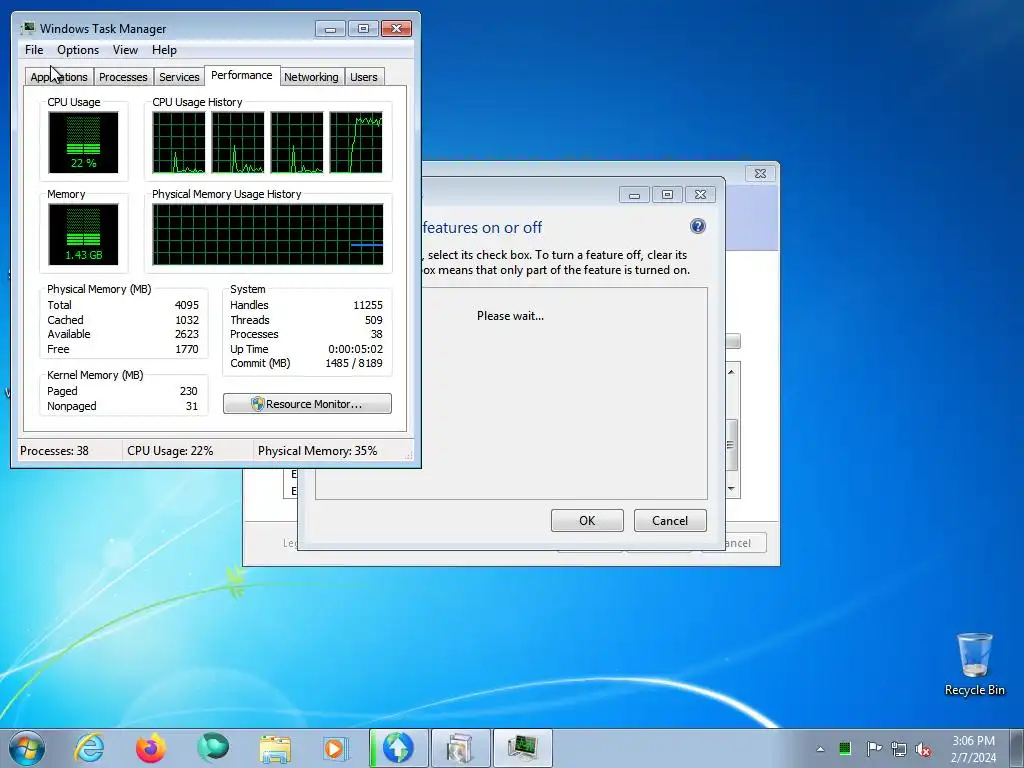Click the background window scrollbar thumb
The height and width of the screenshot is (768, 1024).
point(731,445)
